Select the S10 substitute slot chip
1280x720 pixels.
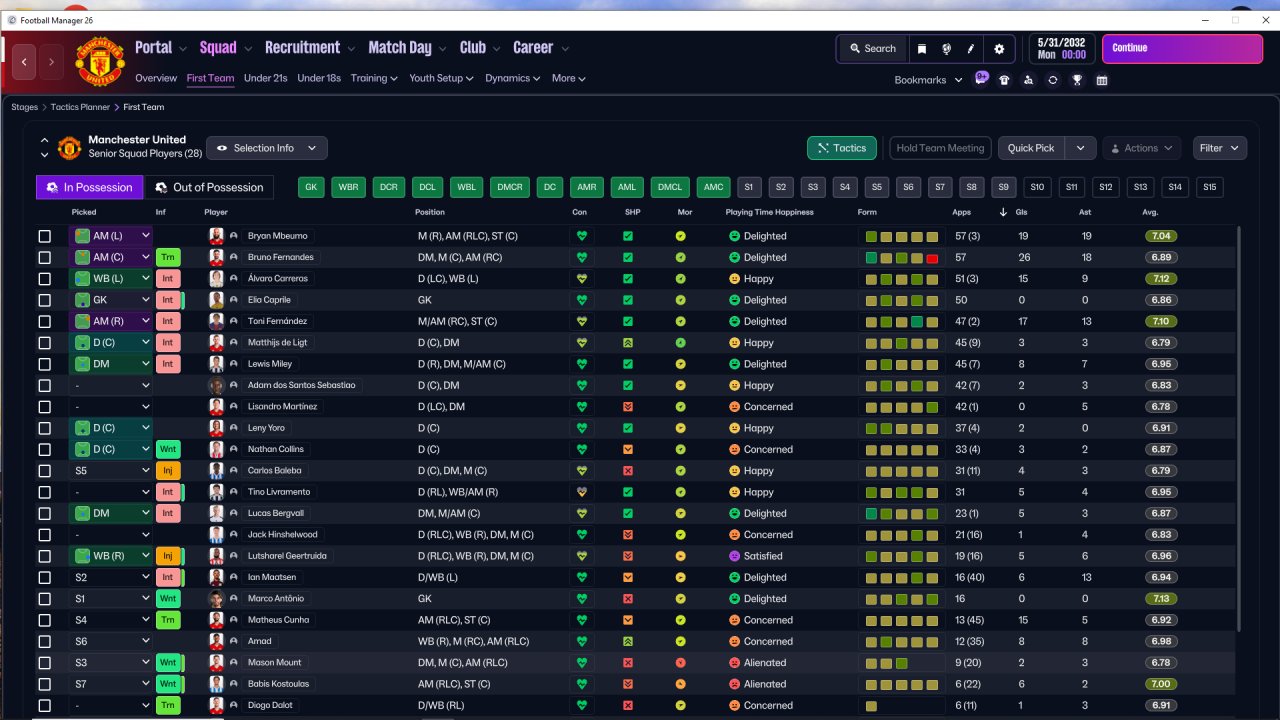coord(1037,187)
